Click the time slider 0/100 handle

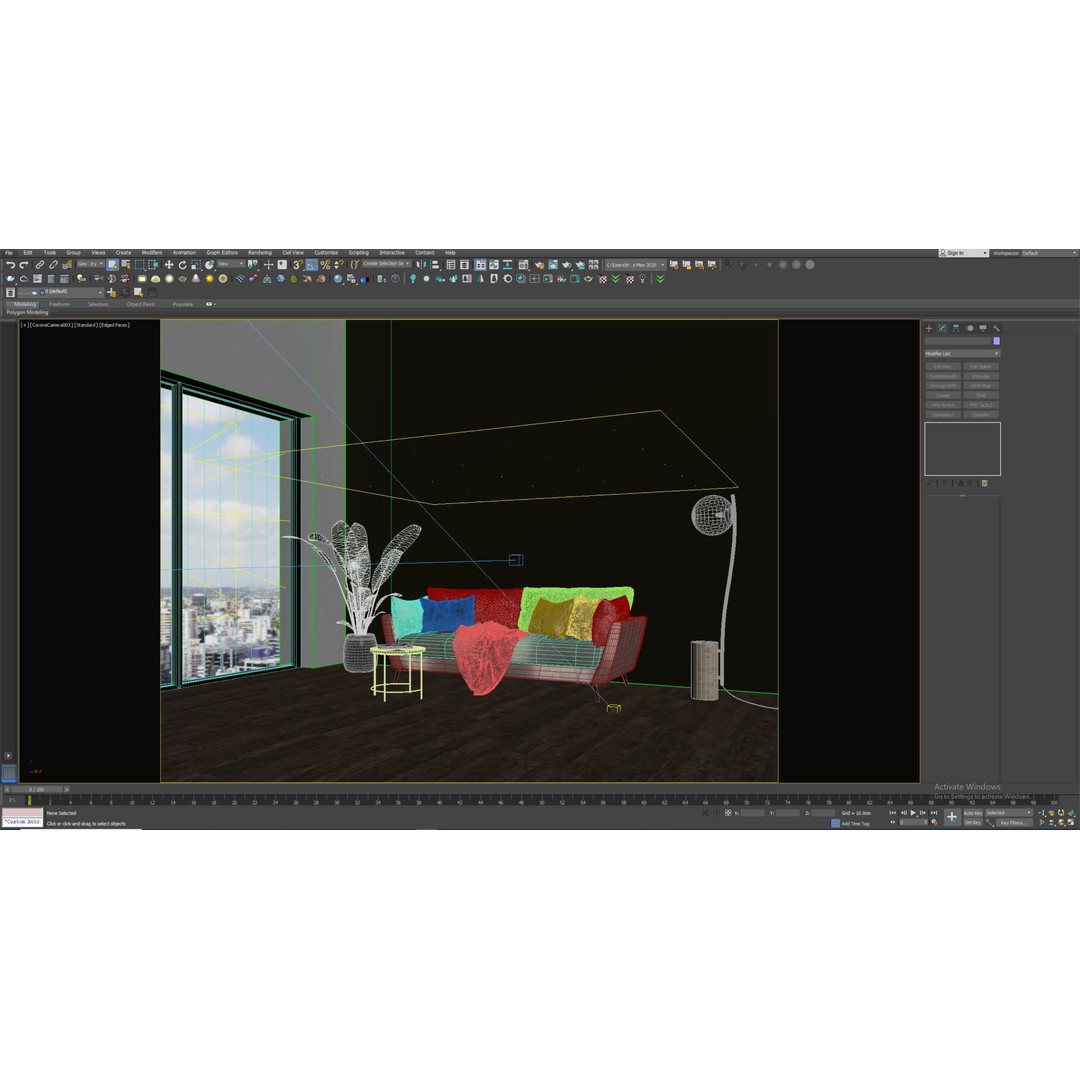[x=37, y=789]
